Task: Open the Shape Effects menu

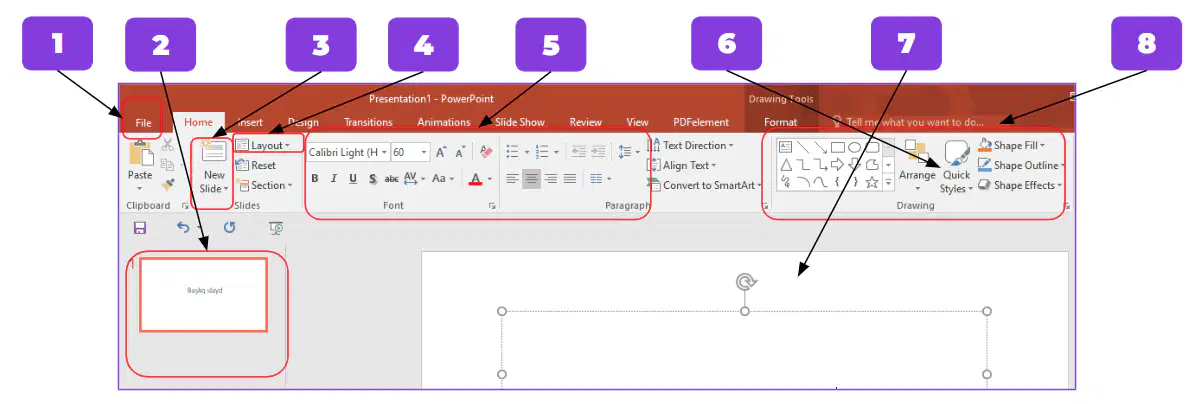Action: 1019,185
